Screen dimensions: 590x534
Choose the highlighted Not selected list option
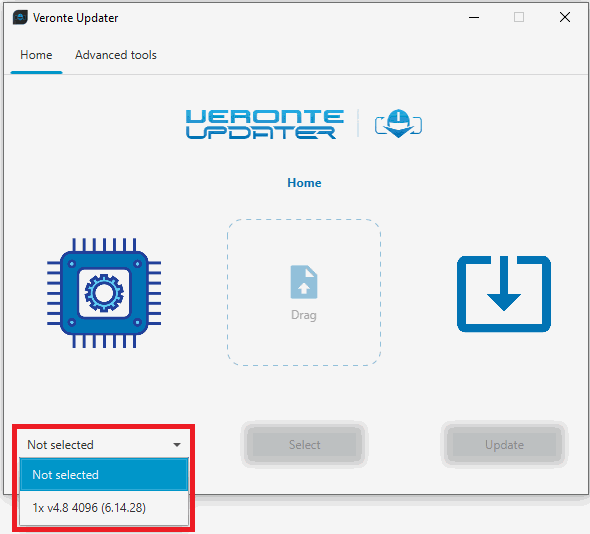pyautogui.click(x=104, y=475)
